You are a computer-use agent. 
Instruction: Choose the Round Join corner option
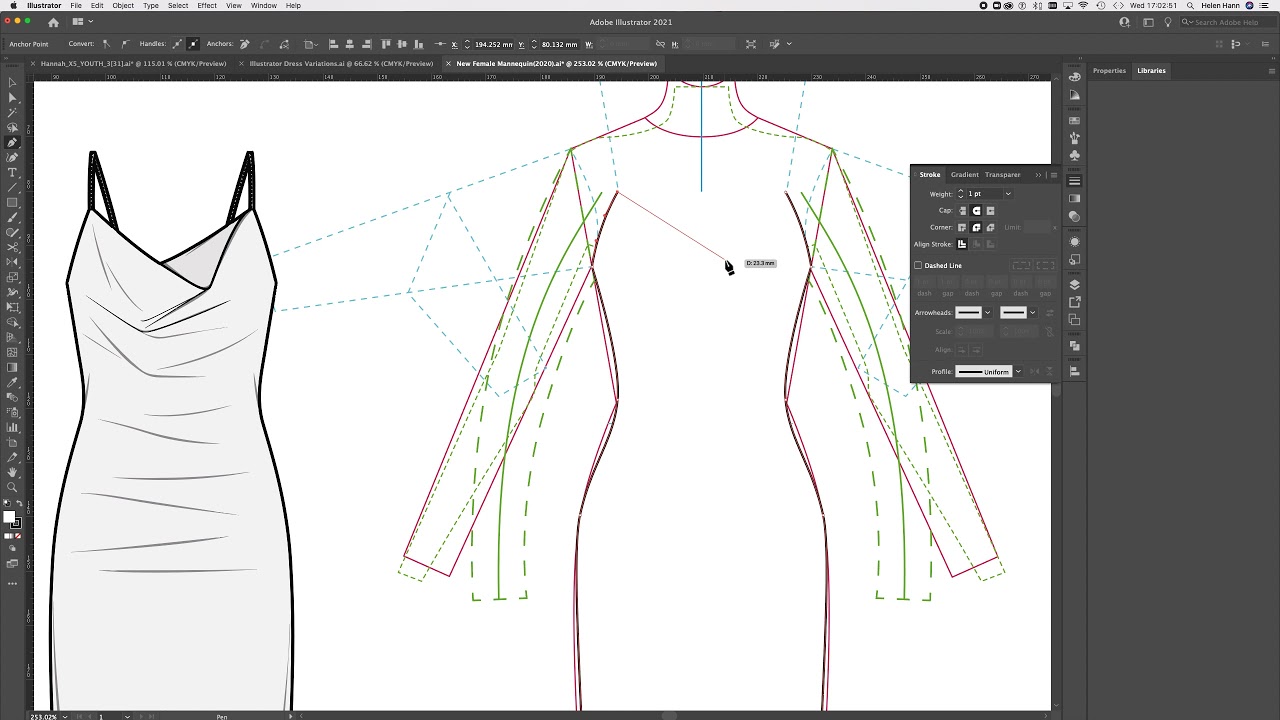pos(976,227)
